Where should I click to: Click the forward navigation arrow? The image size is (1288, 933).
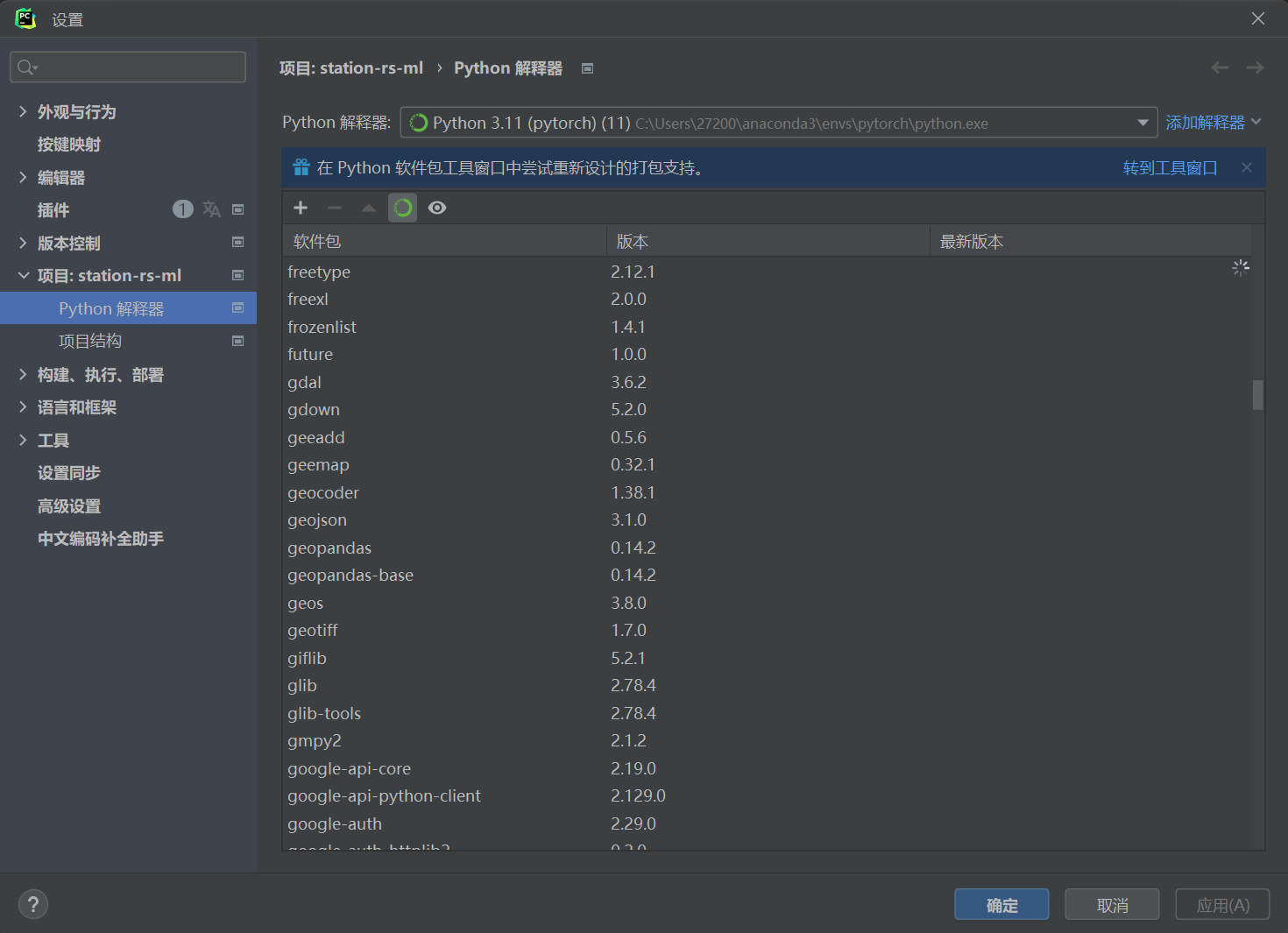tap(1255, 67)
